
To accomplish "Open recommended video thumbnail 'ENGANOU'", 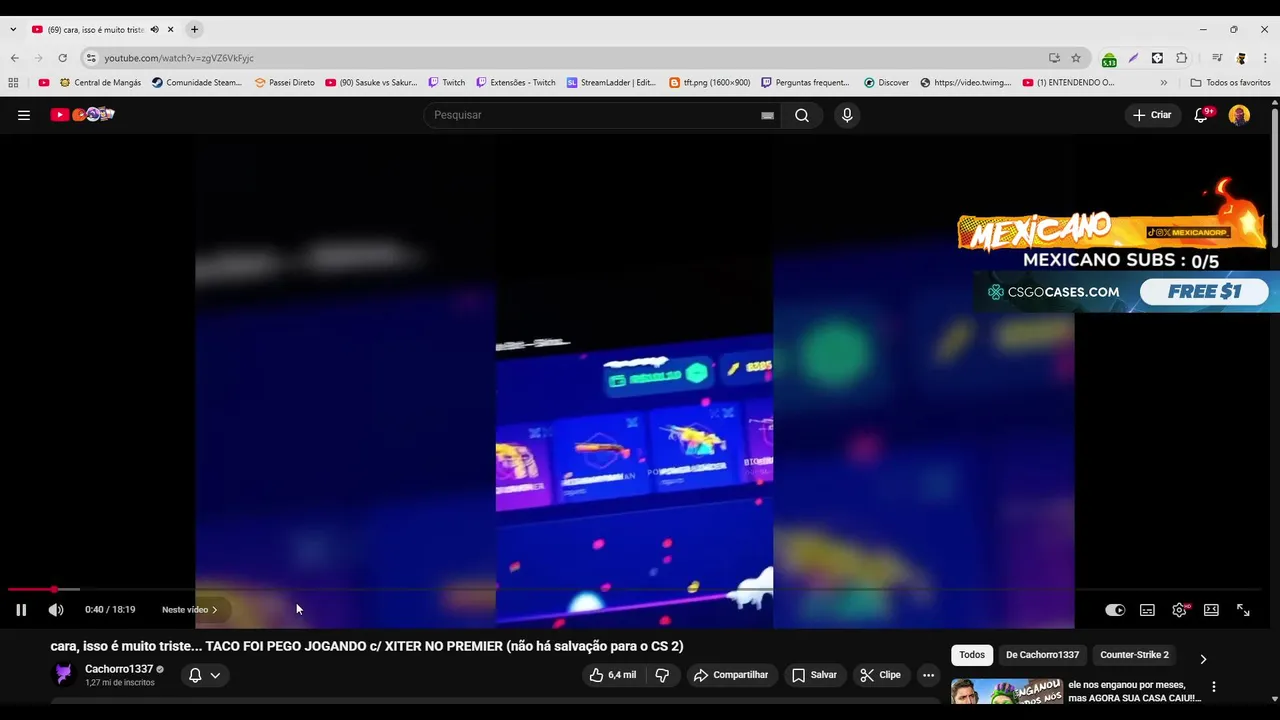I will (1006, 692).
